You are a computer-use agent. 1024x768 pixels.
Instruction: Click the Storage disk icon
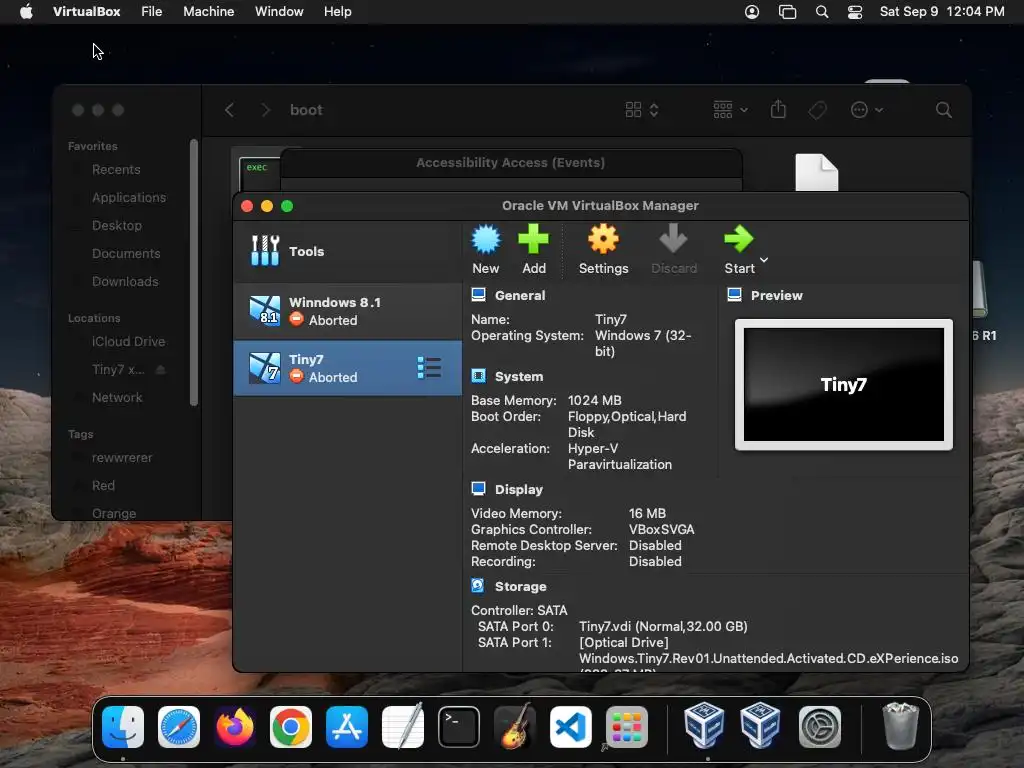pyautogui.click(x=478, y=586)
